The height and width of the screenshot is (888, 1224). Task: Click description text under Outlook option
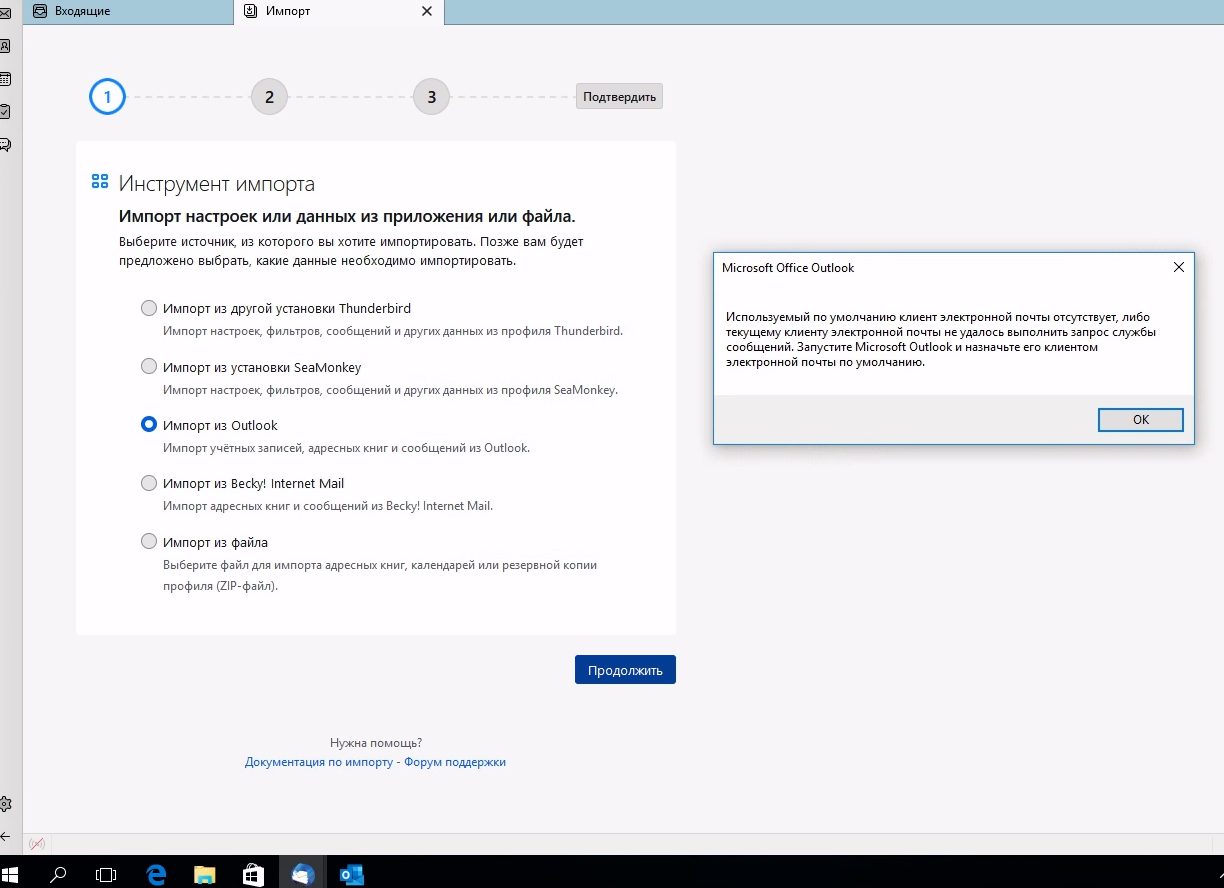[346, 448]
